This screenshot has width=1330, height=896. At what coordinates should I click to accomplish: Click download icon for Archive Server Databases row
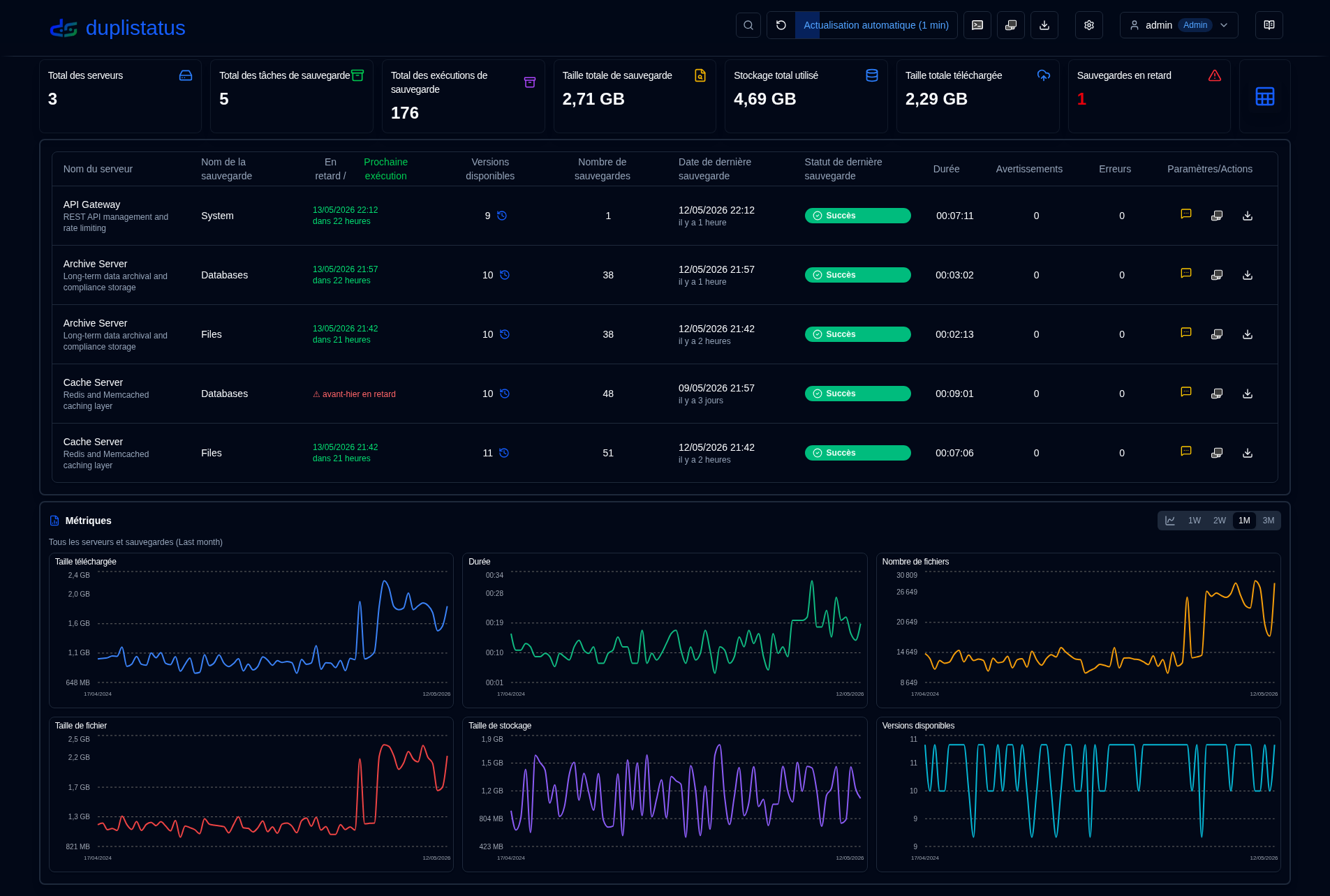pyautogui.click(x=1248, y=275)
